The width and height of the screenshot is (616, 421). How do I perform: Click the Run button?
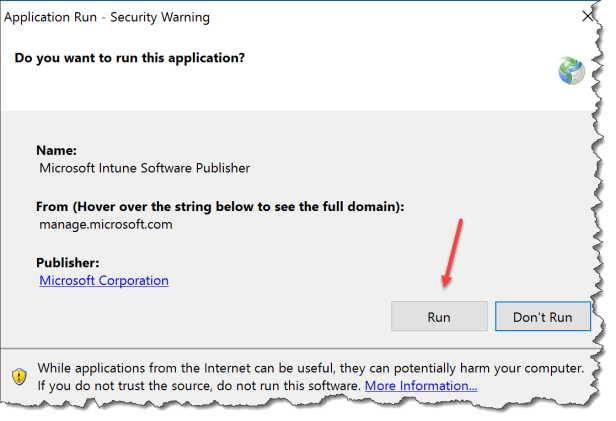[x=439, y=317]
